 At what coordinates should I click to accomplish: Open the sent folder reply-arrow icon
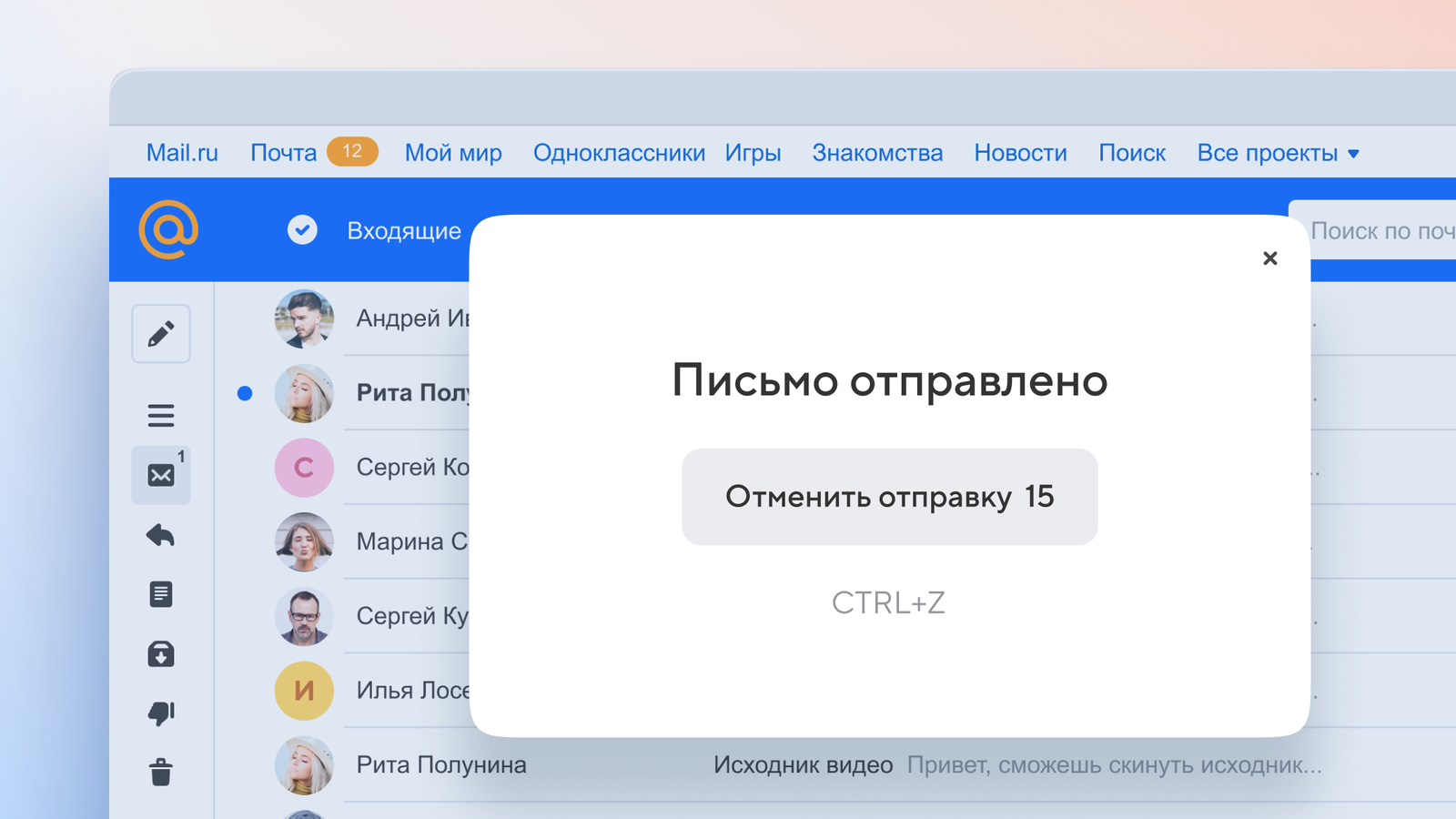pyautogui.click(x=161, y=535)
